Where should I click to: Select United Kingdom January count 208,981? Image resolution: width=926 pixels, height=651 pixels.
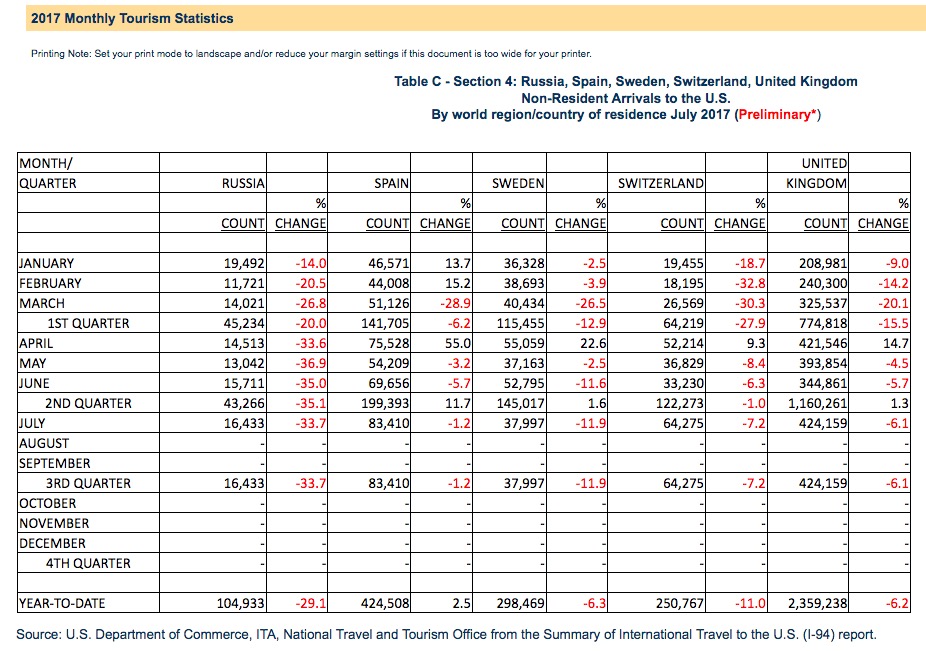point(823,263)
